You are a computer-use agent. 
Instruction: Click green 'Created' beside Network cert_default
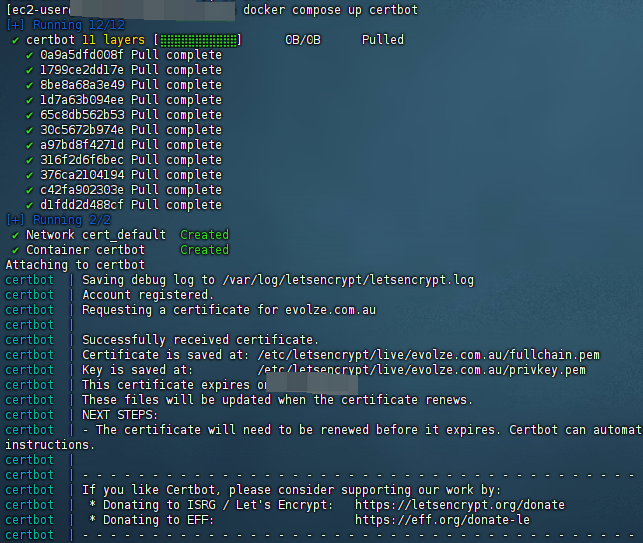point(204,235)
